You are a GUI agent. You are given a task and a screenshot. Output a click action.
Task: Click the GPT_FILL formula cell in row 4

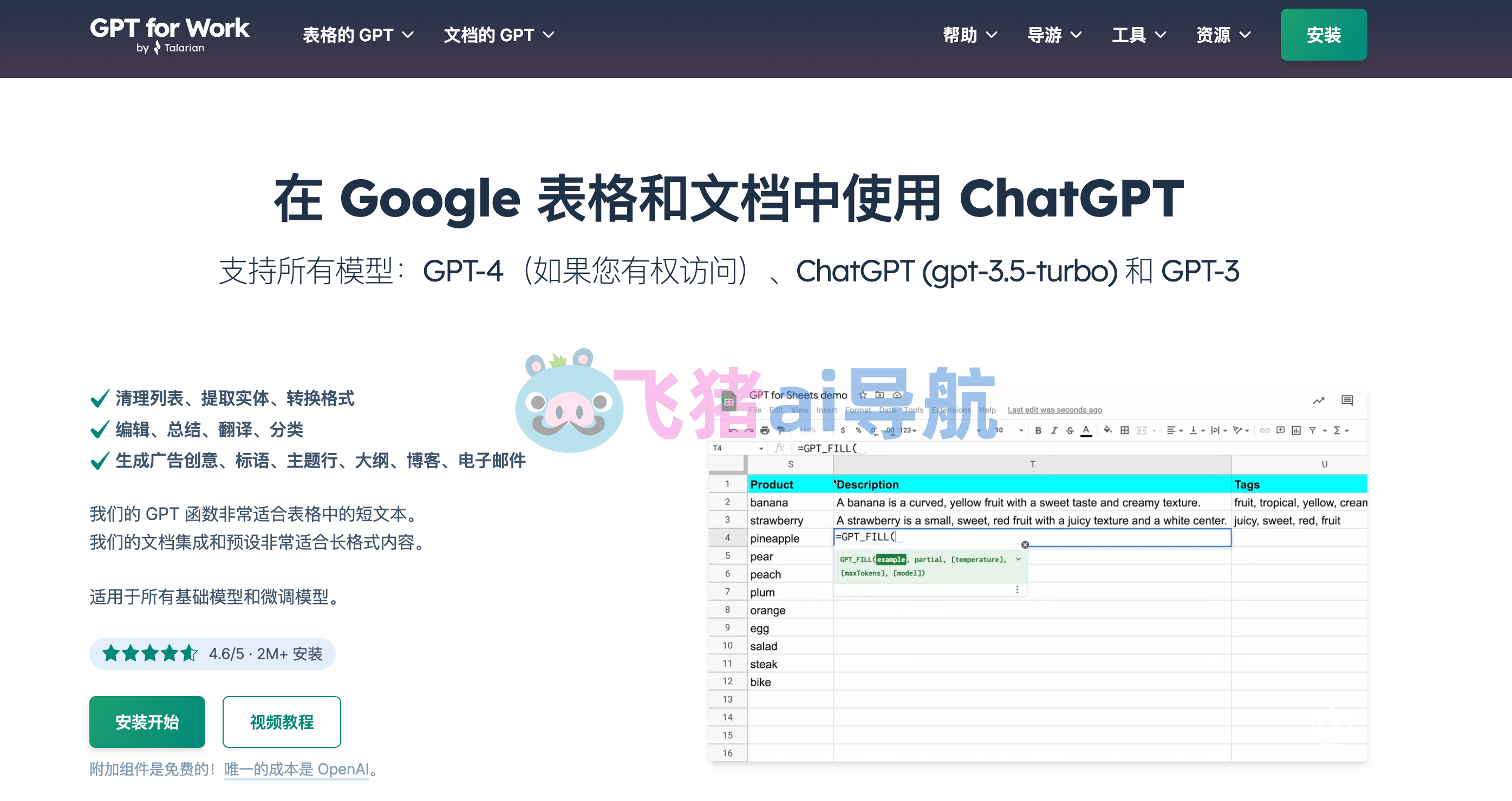1031,537
